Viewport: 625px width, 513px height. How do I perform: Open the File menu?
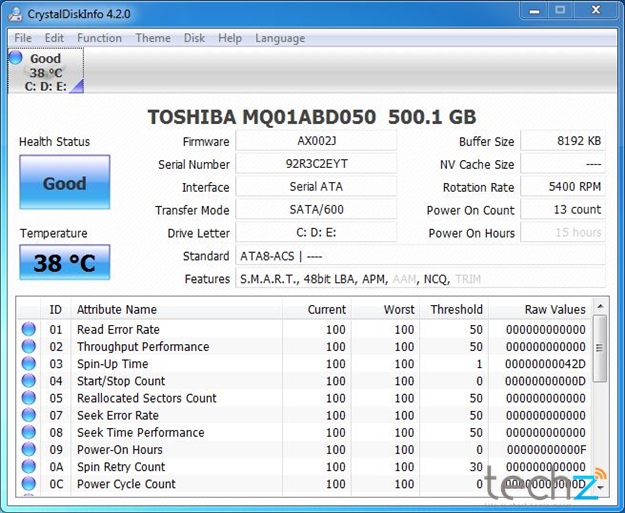point(23,38)
